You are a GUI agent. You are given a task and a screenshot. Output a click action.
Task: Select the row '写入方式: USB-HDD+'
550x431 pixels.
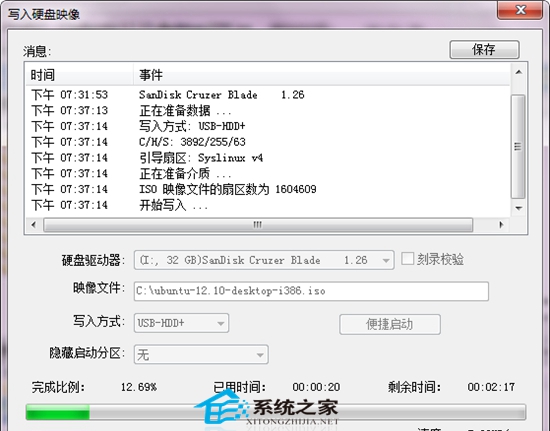coord(268,126)
